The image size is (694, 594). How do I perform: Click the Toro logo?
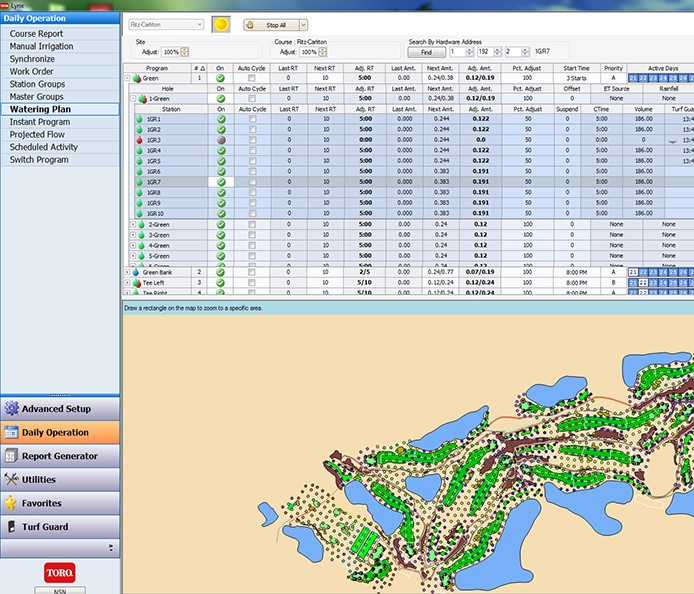coord(60,573)
